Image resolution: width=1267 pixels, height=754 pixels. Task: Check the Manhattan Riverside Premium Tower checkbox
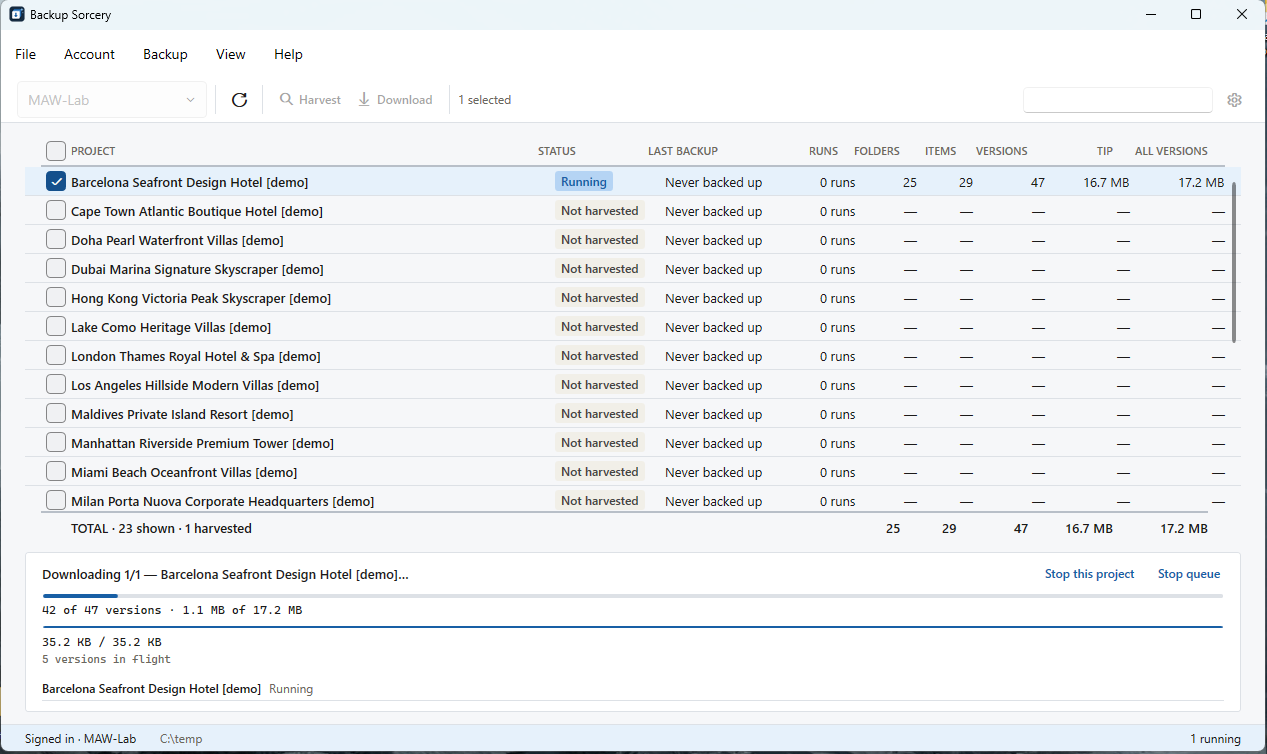point(56,443)
